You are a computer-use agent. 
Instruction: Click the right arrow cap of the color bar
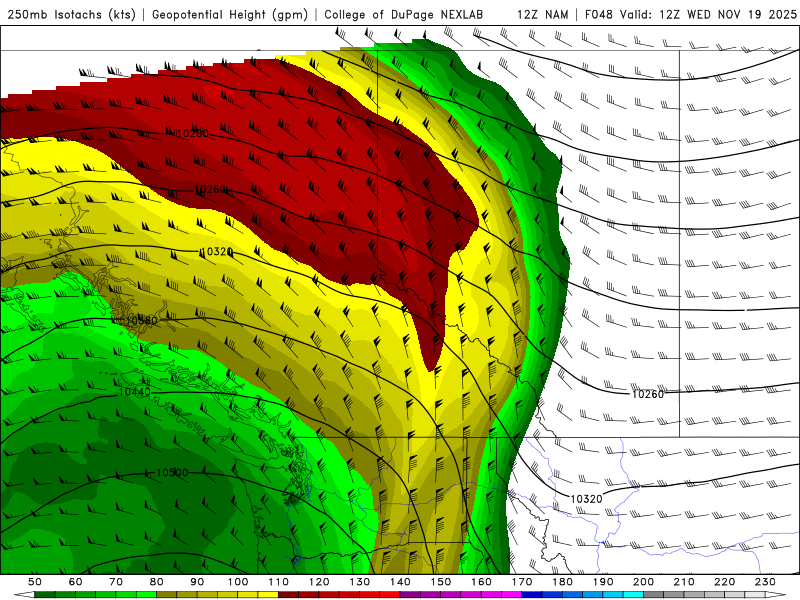776,595
